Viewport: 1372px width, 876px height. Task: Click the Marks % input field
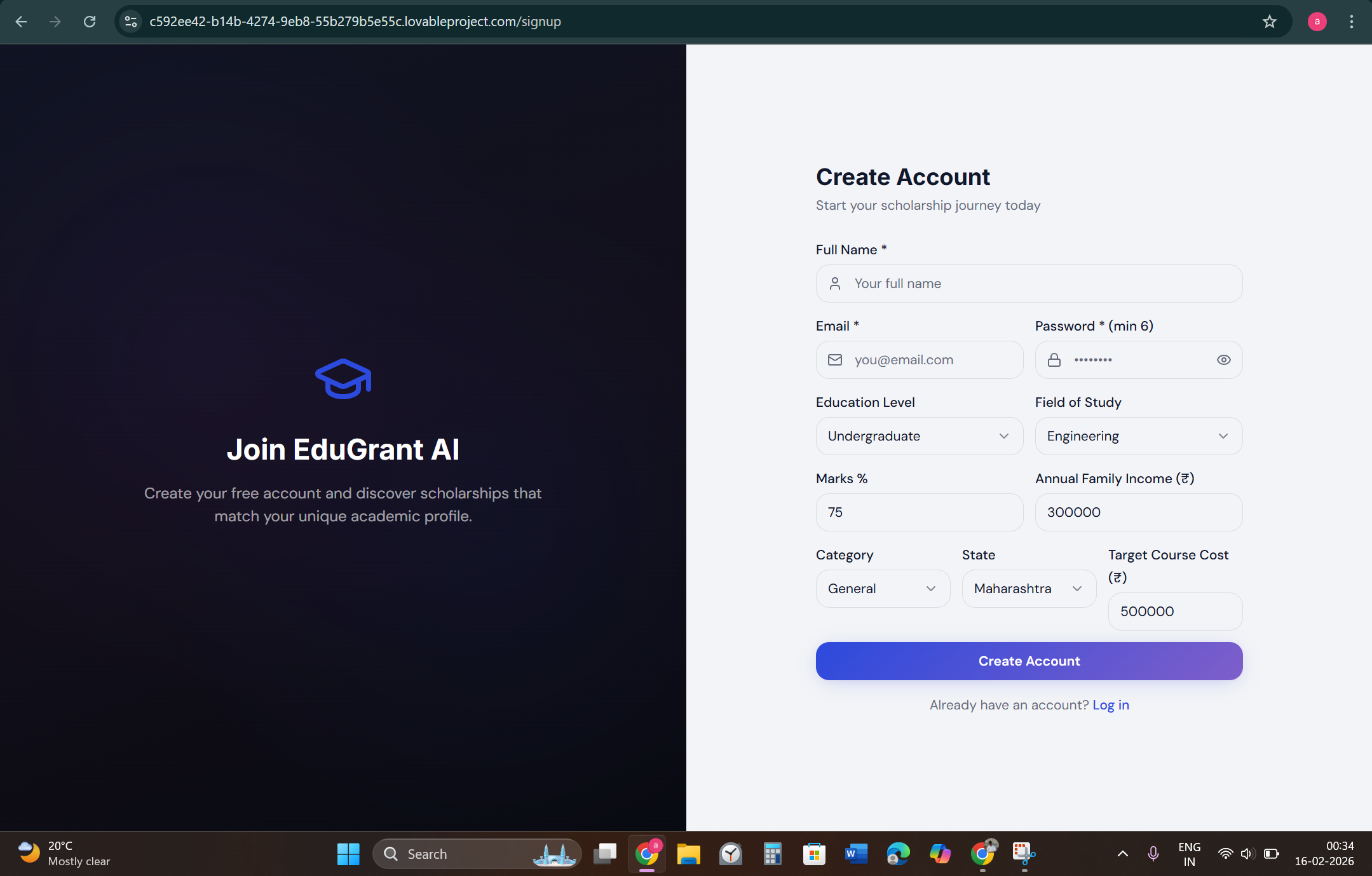[x=919, y=512]
